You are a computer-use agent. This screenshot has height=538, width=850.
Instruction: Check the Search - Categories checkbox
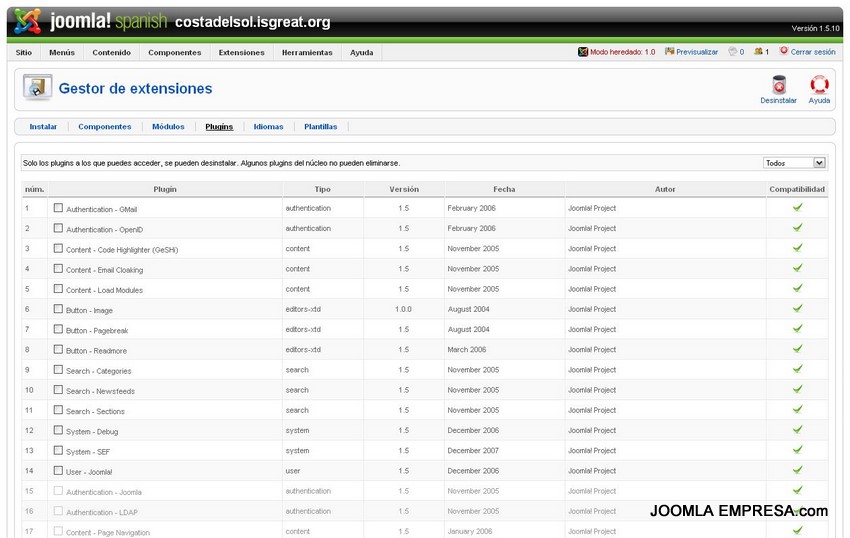pos(59,369)
